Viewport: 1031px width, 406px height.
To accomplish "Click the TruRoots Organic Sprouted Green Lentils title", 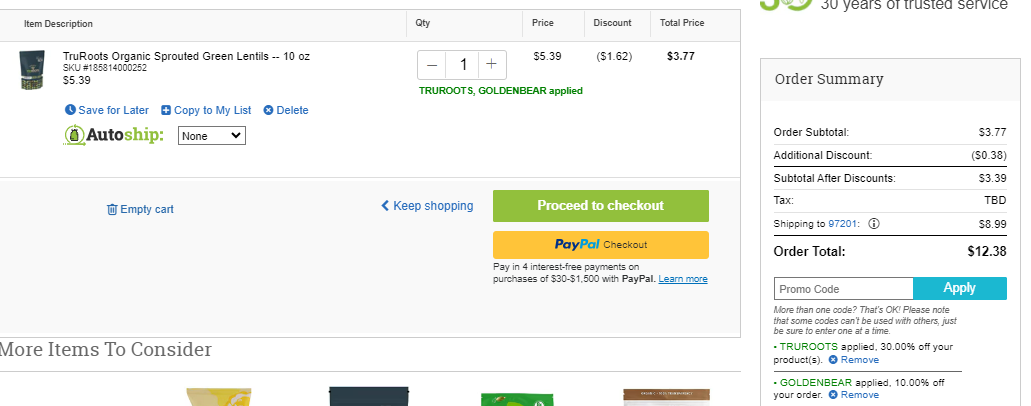I will coord(186,57).
